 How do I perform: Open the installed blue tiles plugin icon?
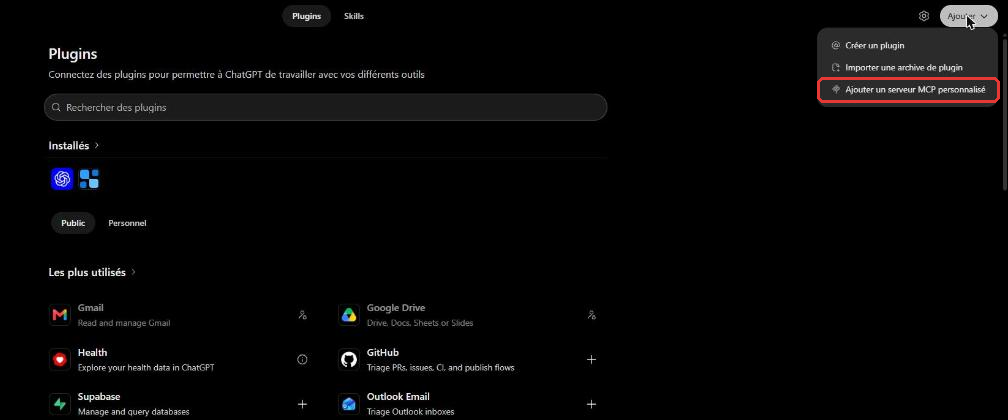coord(89,179)
